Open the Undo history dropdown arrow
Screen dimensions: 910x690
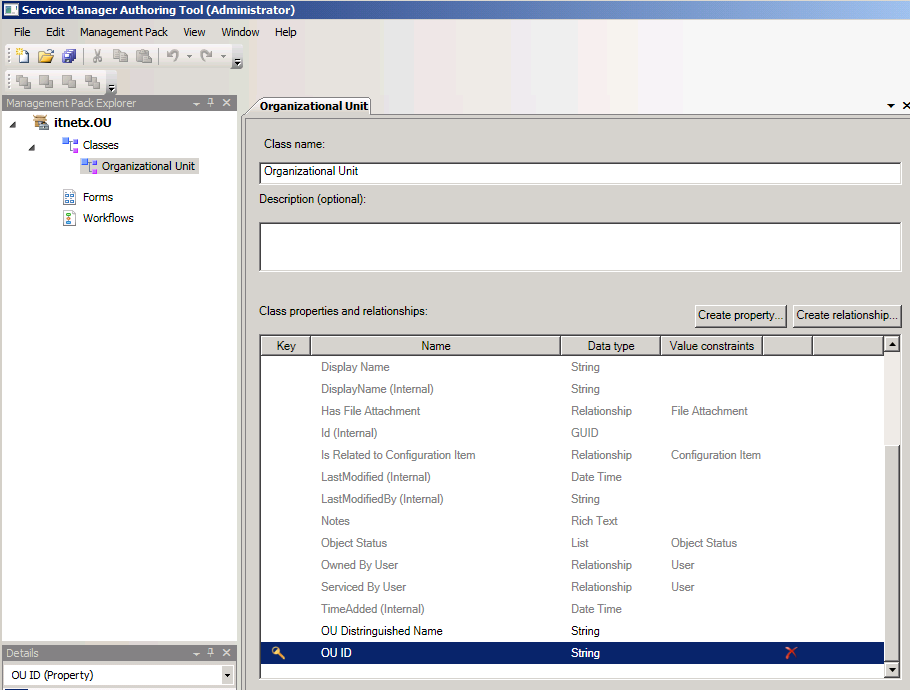tap(189, 57)
